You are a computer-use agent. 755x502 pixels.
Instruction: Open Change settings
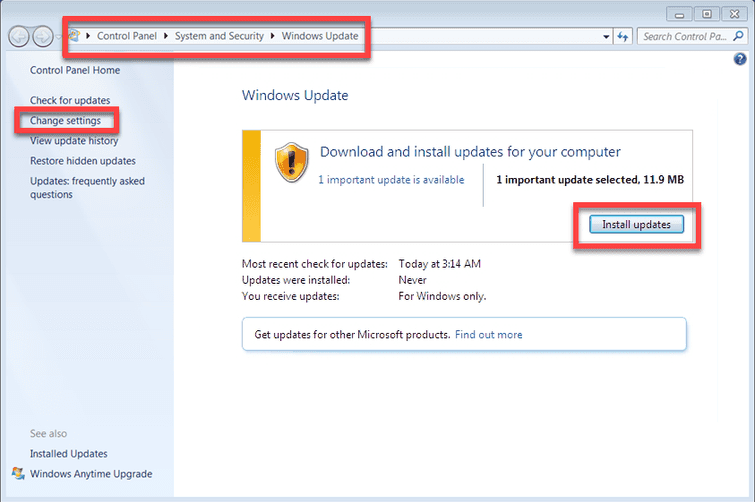tap(65, 120)
